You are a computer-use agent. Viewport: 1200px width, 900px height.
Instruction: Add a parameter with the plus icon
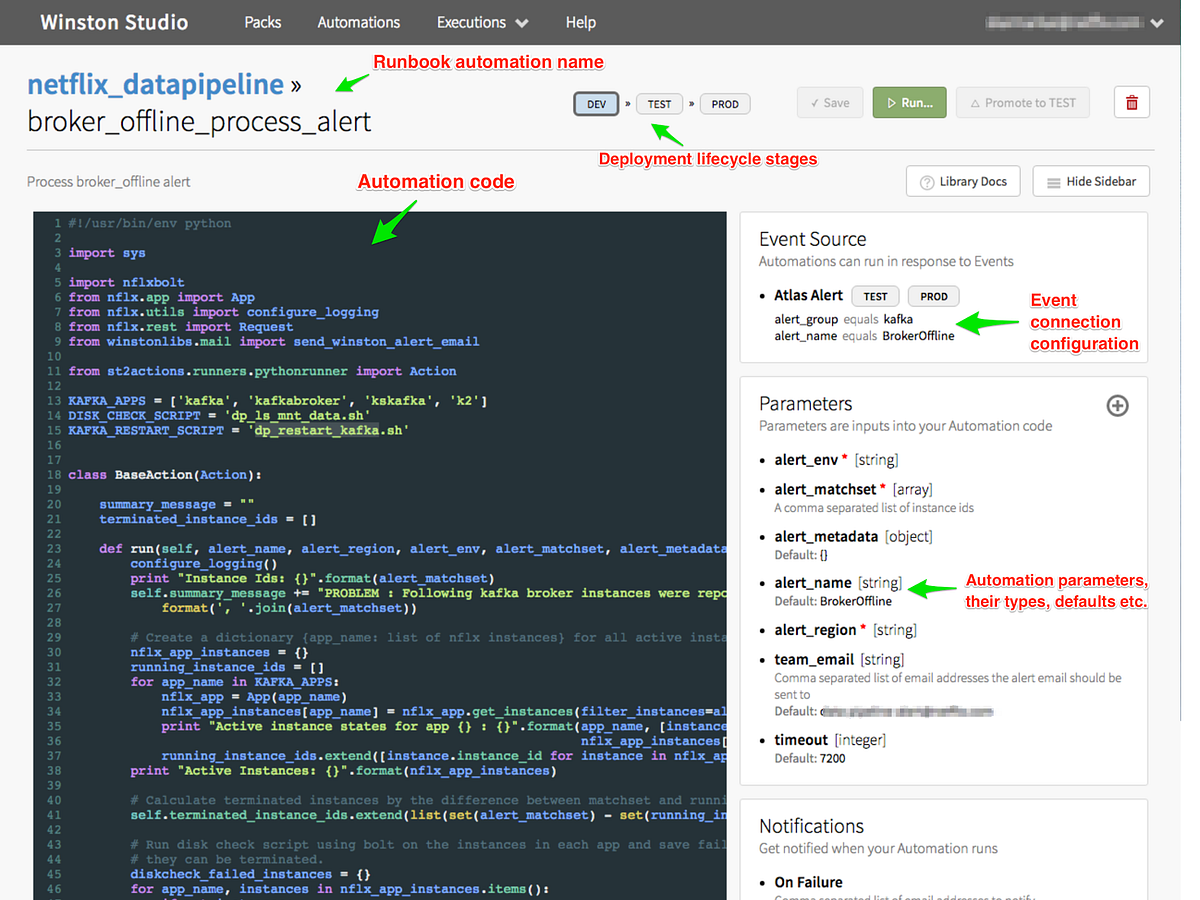[x=1117, y=405]
